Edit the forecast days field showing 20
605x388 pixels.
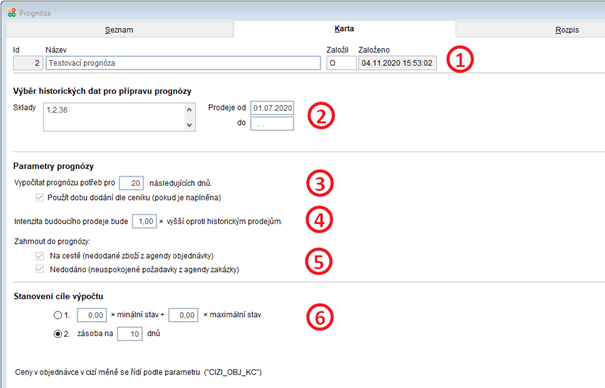(x=131, y=183)
